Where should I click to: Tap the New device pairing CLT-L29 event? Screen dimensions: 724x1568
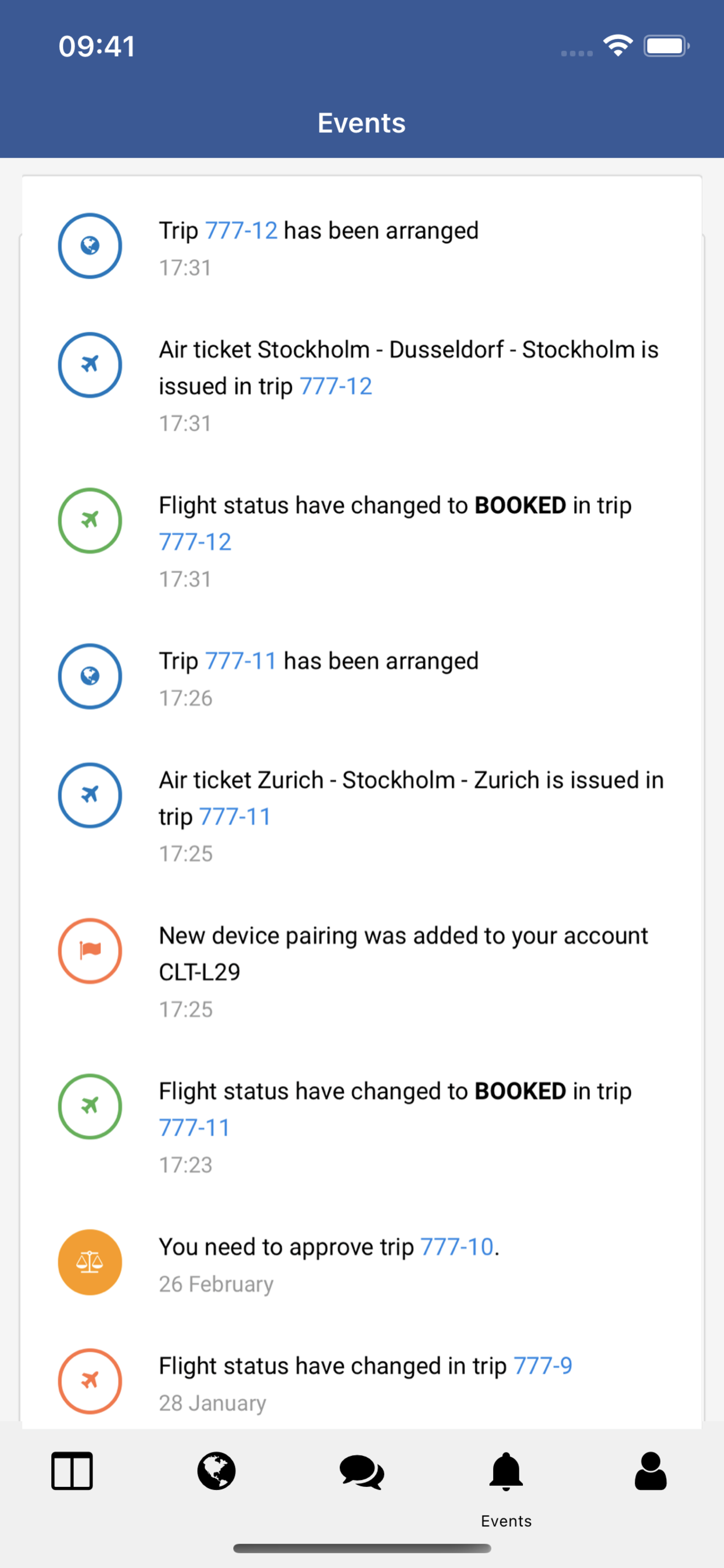(403, 953)
